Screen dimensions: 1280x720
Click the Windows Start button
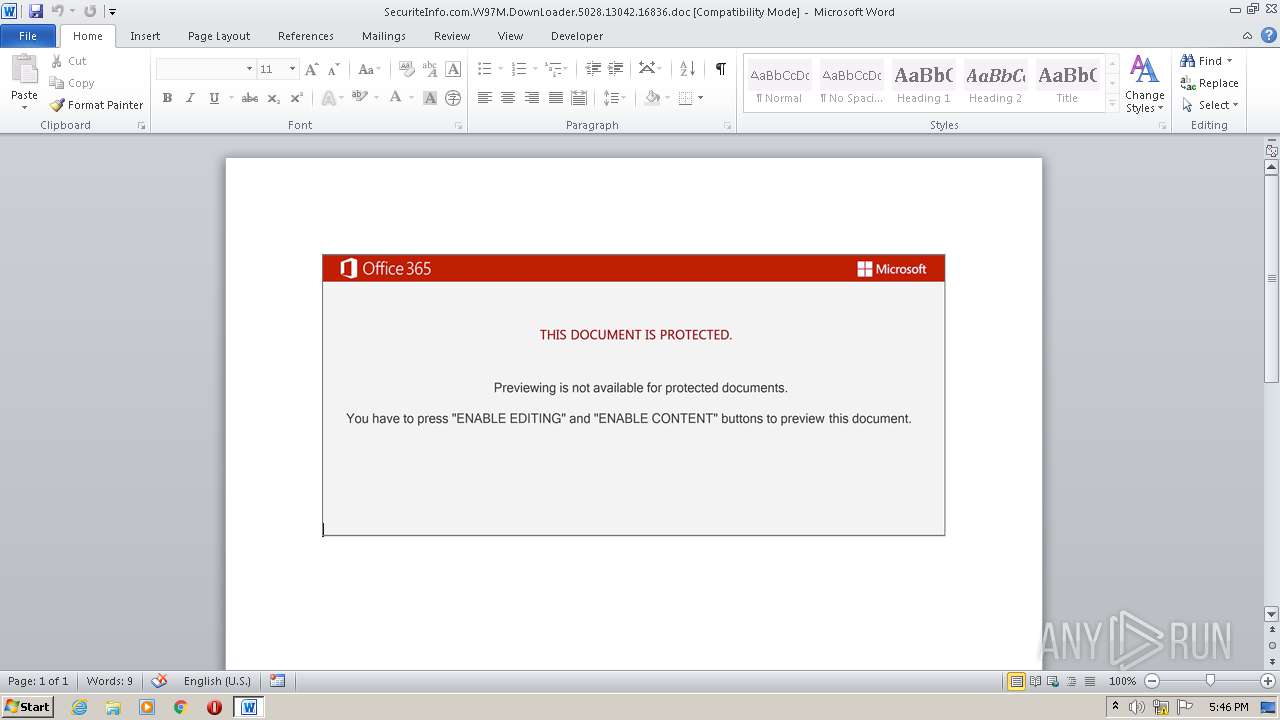(28, 707)
